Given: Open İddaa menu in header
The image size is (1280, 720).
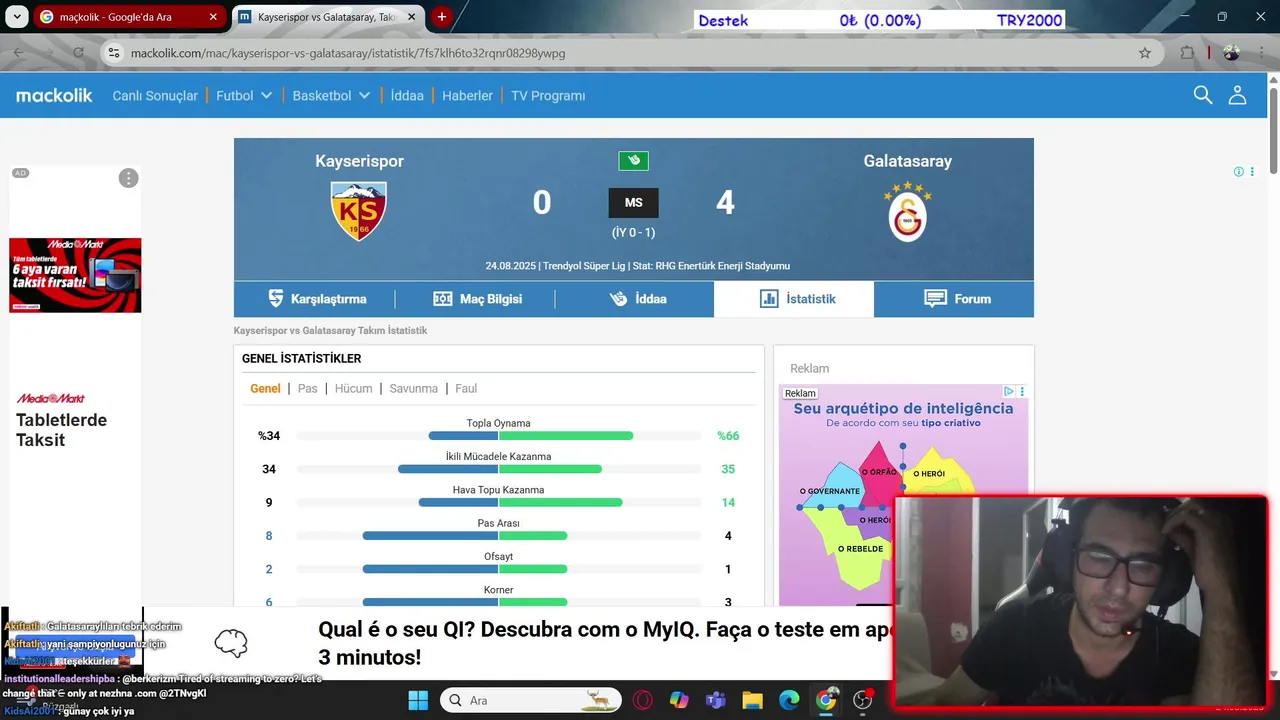Looking at the screenshot, I should pos(407,96).
